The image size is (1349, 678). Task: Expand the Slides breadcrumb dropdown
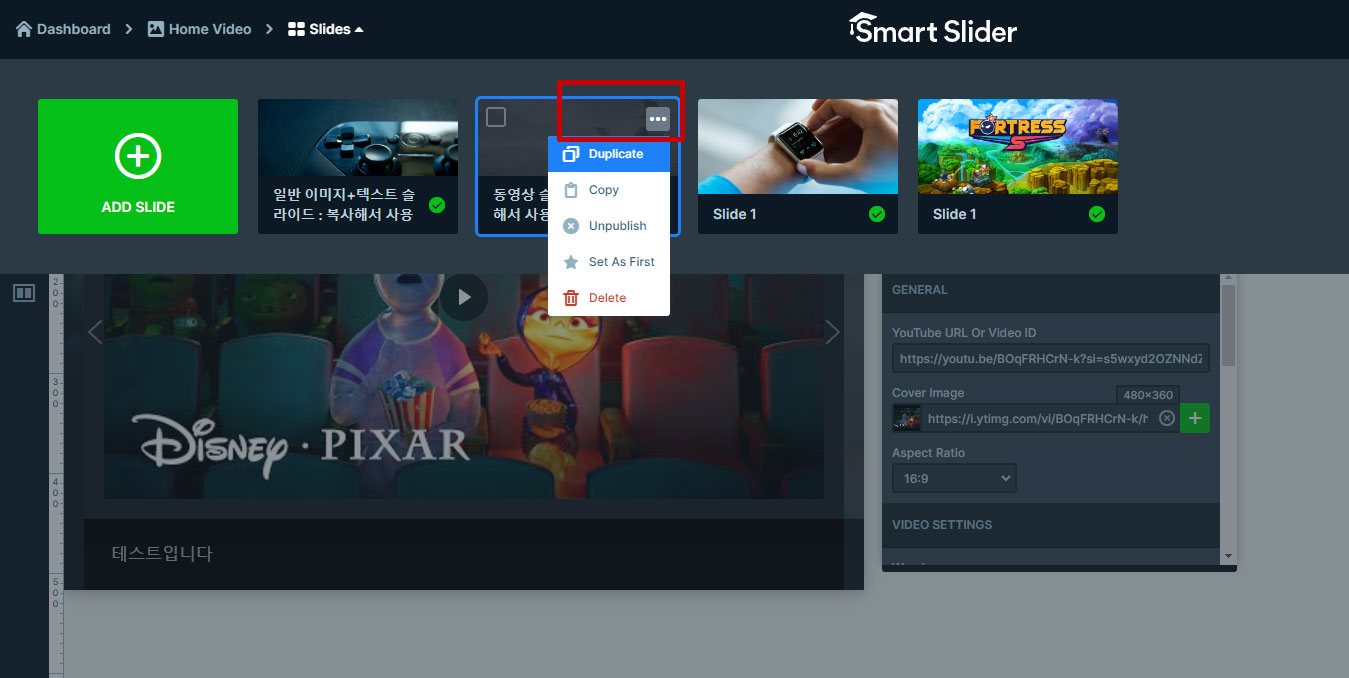click(x=325, y=29)
